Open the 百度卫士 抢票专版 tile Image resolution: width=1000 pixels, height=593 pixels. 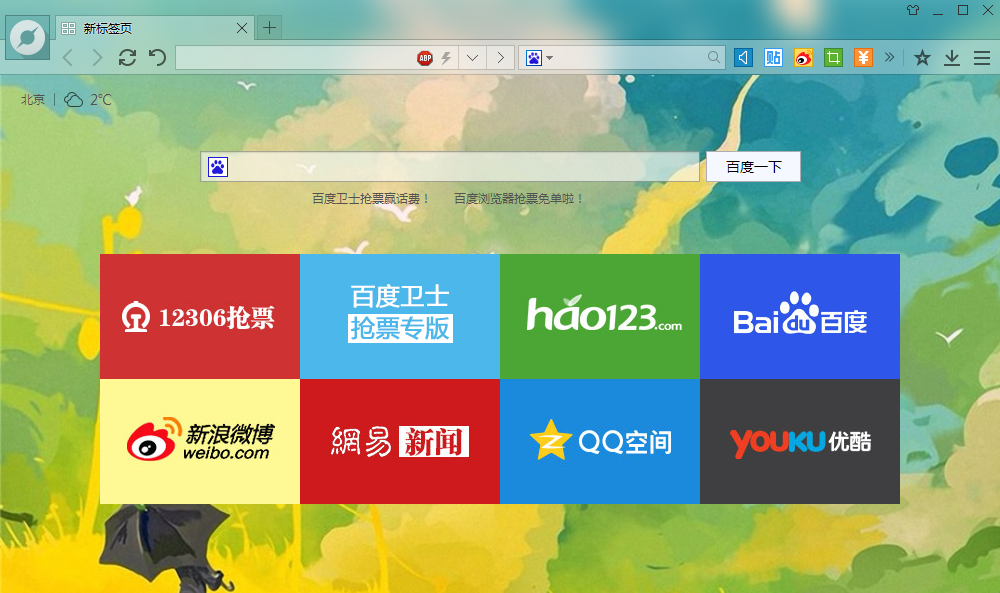click(x=400, y=316)
